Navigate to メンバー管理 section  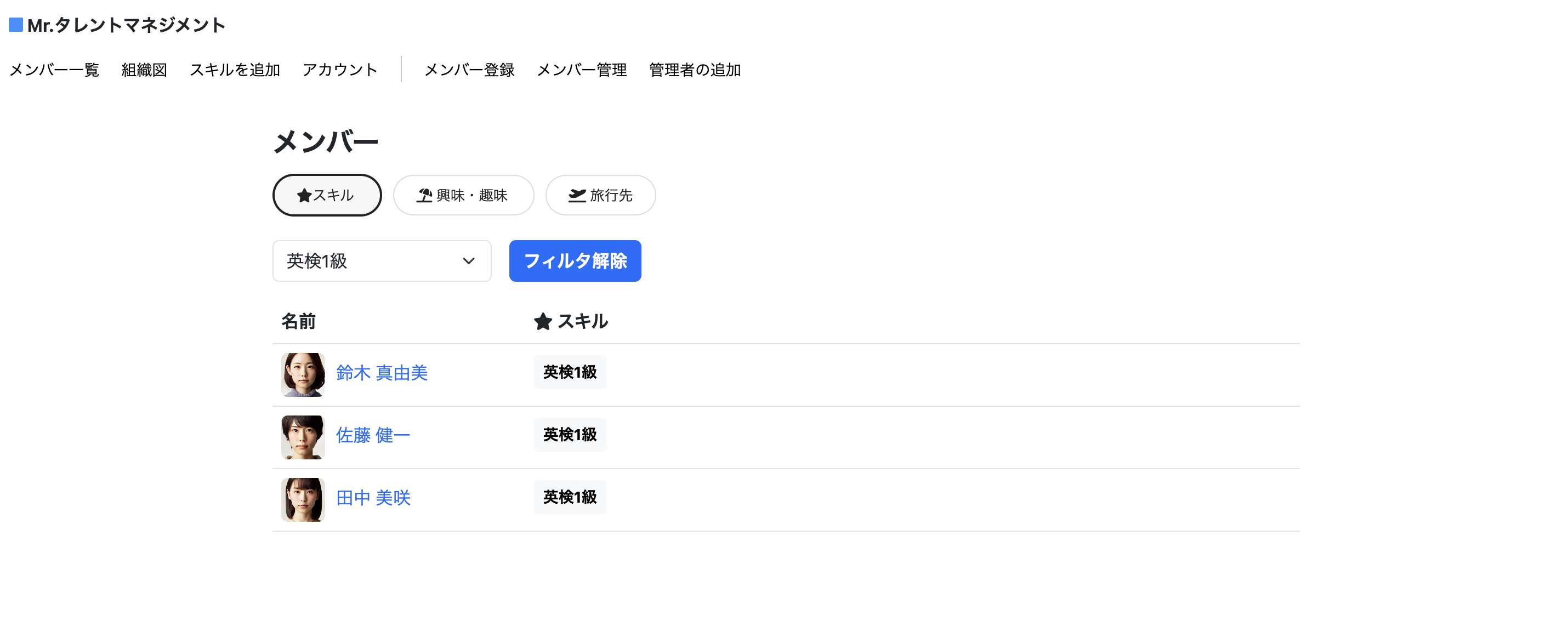coord(582,70)
